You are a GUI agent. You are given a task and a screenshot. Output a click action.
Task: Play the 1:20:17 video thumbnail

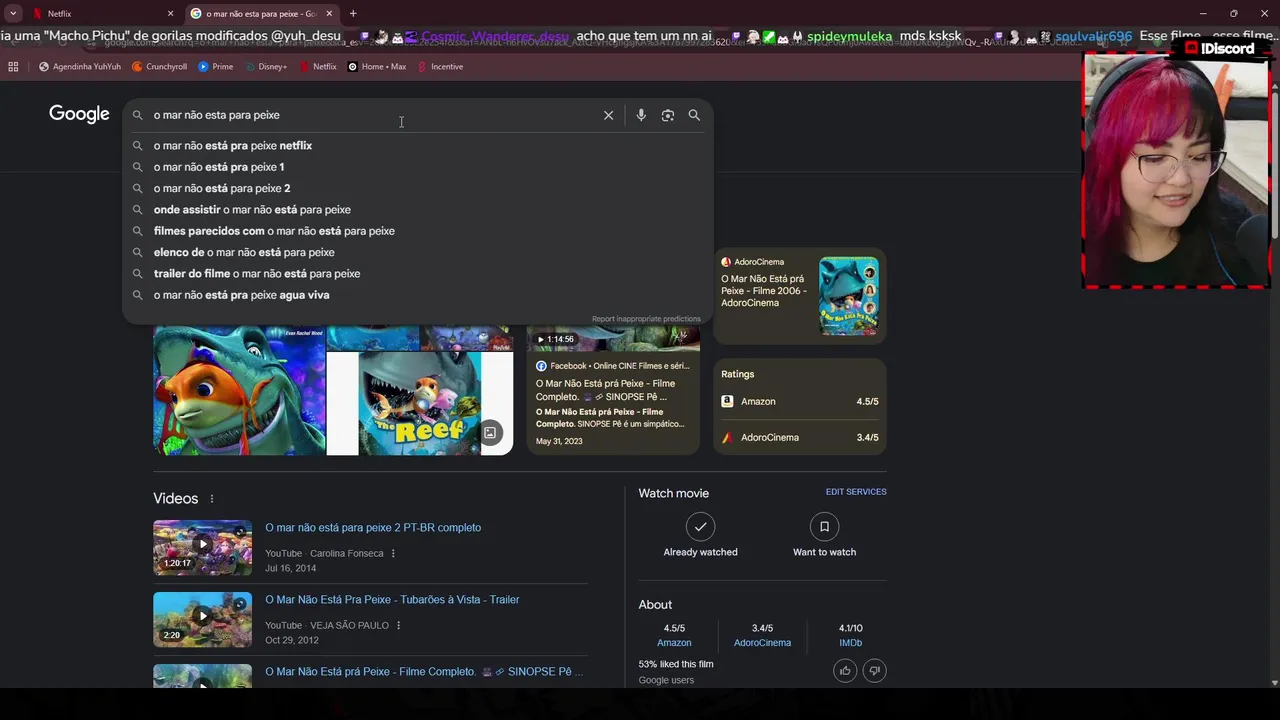[x=202, y=547]
